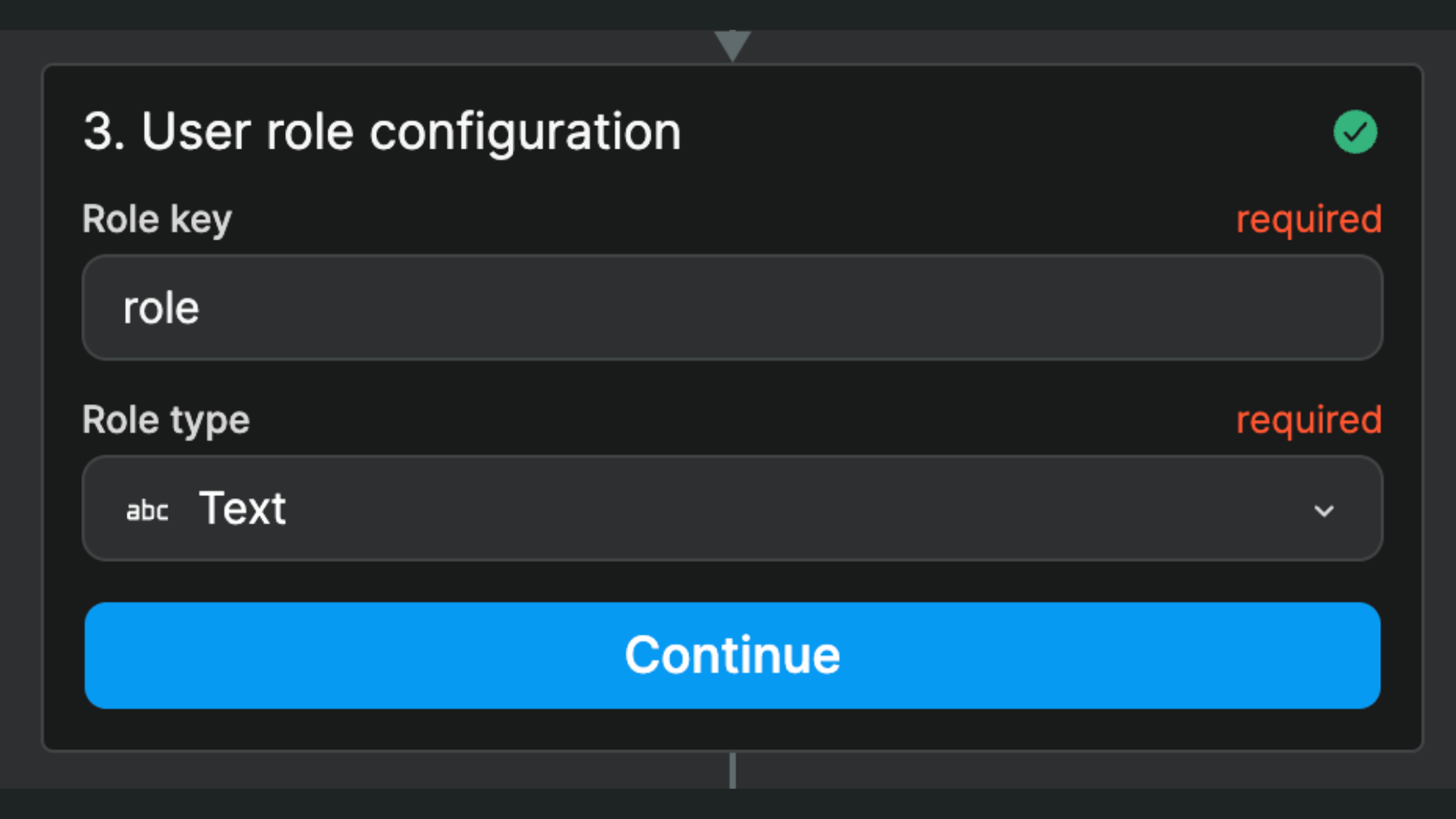This screenshot has height=819, width=1456.
Task: Click the required indicator for Role key
Action: click(x=1309, y=219)
